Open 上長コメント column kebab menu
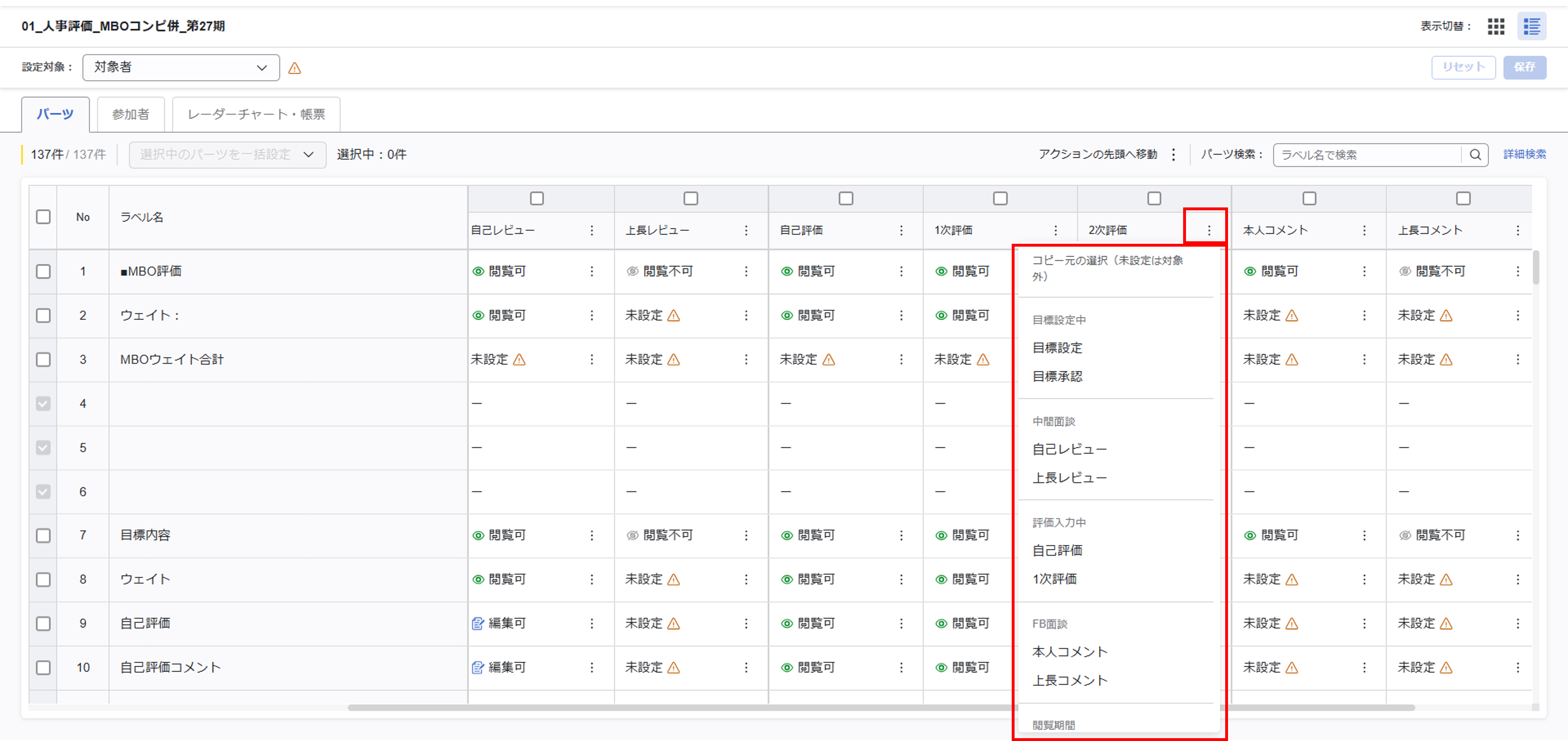The height and width of the screenshot is (741, 1568). (x=1517, y=230)
